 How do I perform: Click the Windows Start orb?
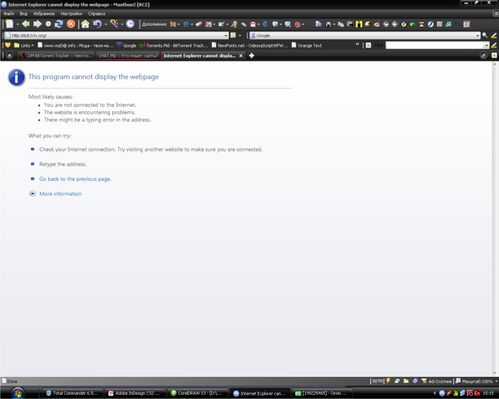click(17, 393)
